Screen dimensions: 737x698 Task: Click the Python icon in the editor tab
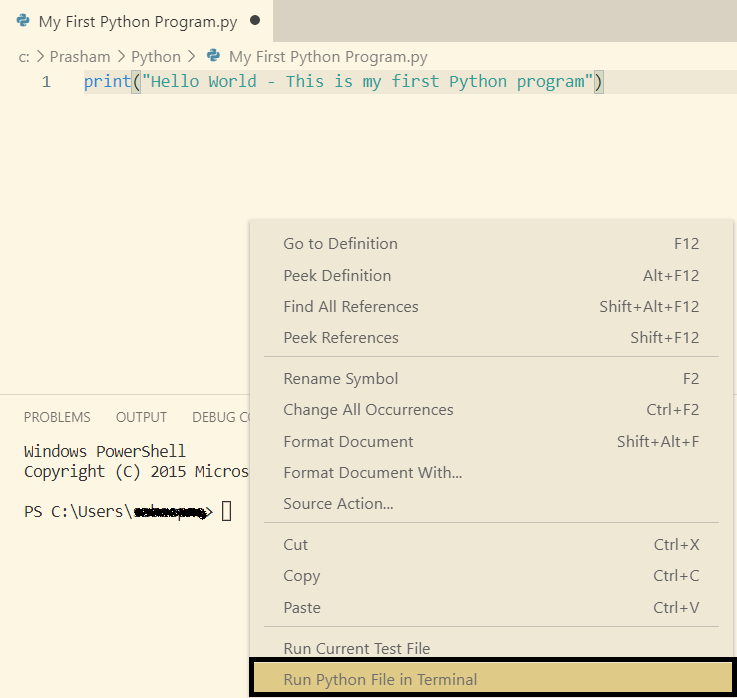23,20
